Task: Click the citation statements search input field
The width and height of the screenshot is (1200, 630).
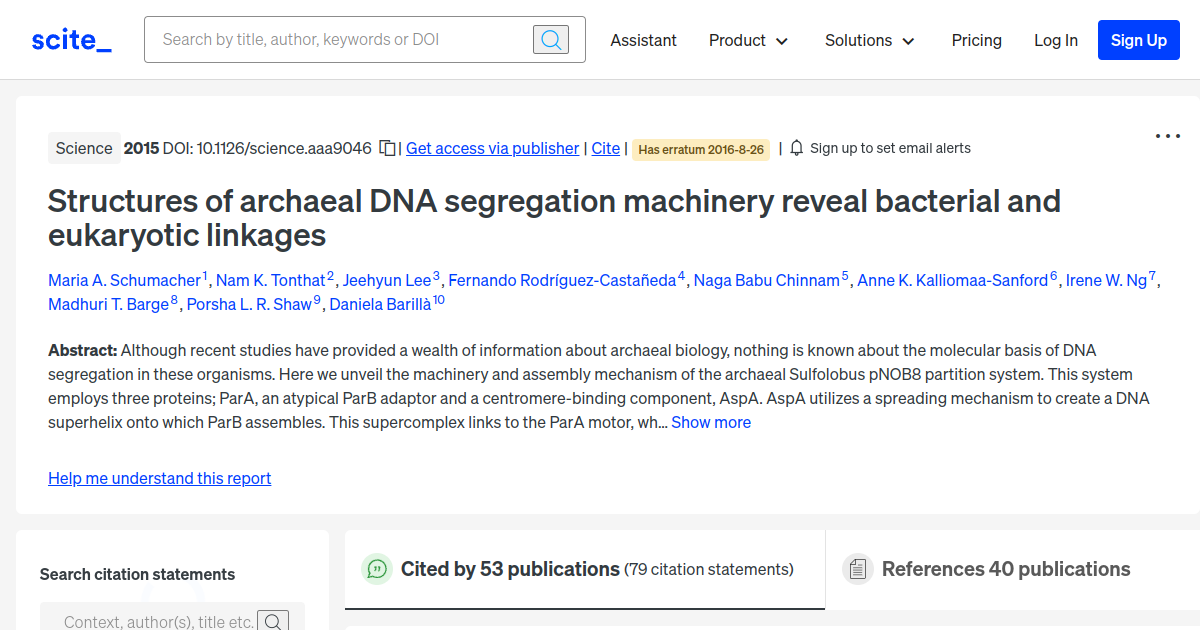Action: coord(160,620)
